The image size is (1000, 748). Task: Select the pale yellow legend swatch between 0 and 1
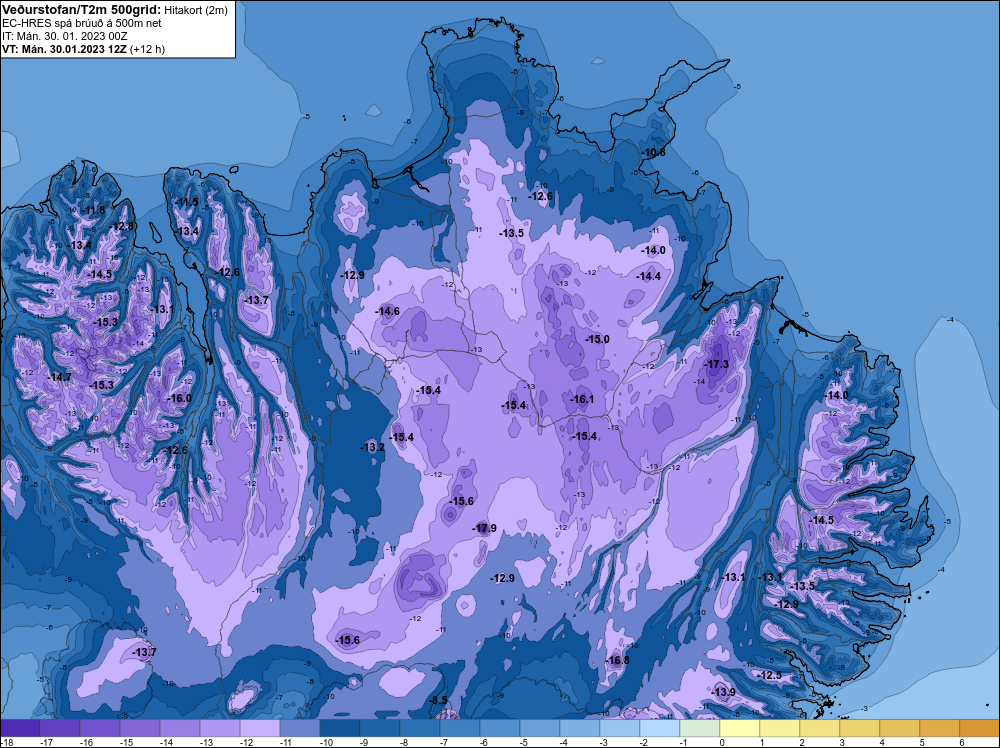(x=740, y=728)
